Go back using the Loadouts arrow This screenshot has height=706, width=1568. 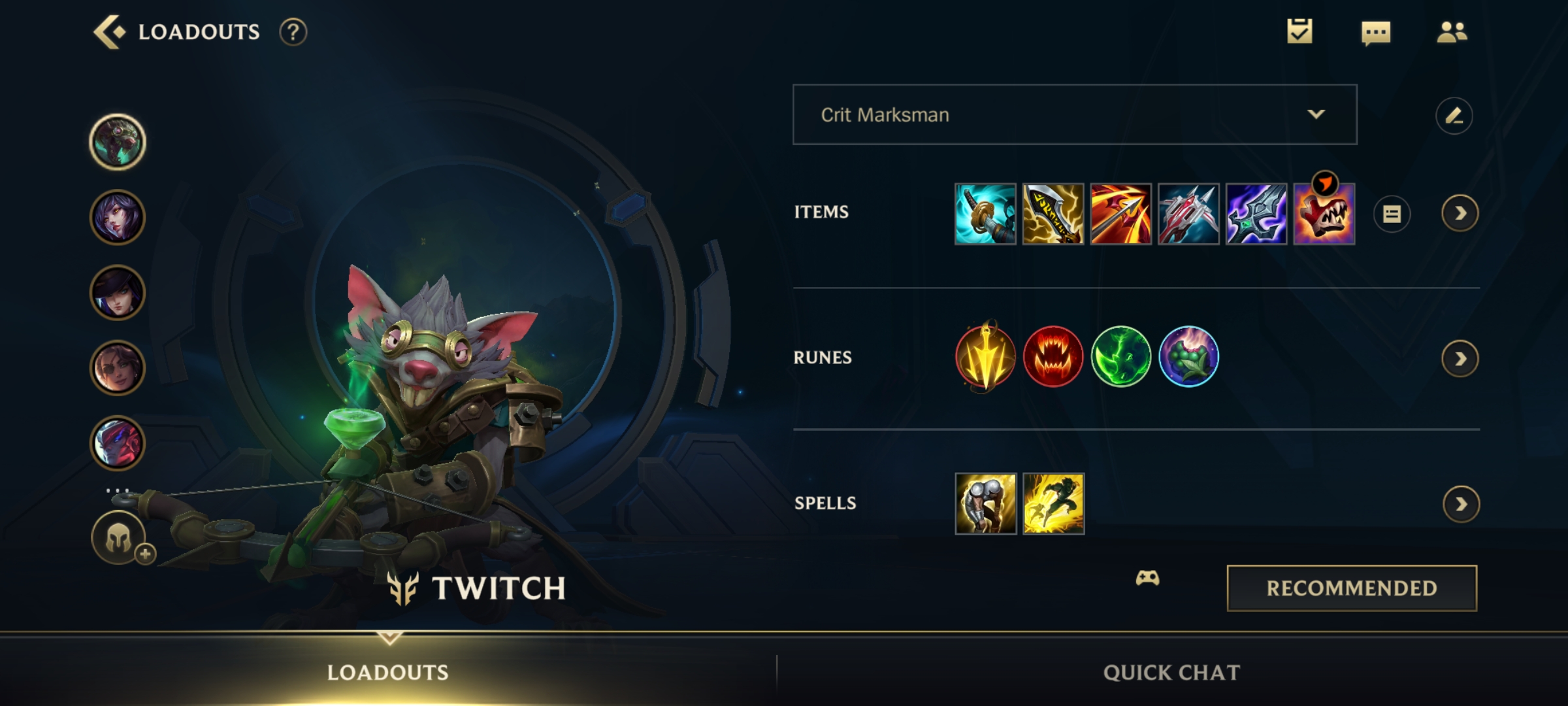point(109,31)
